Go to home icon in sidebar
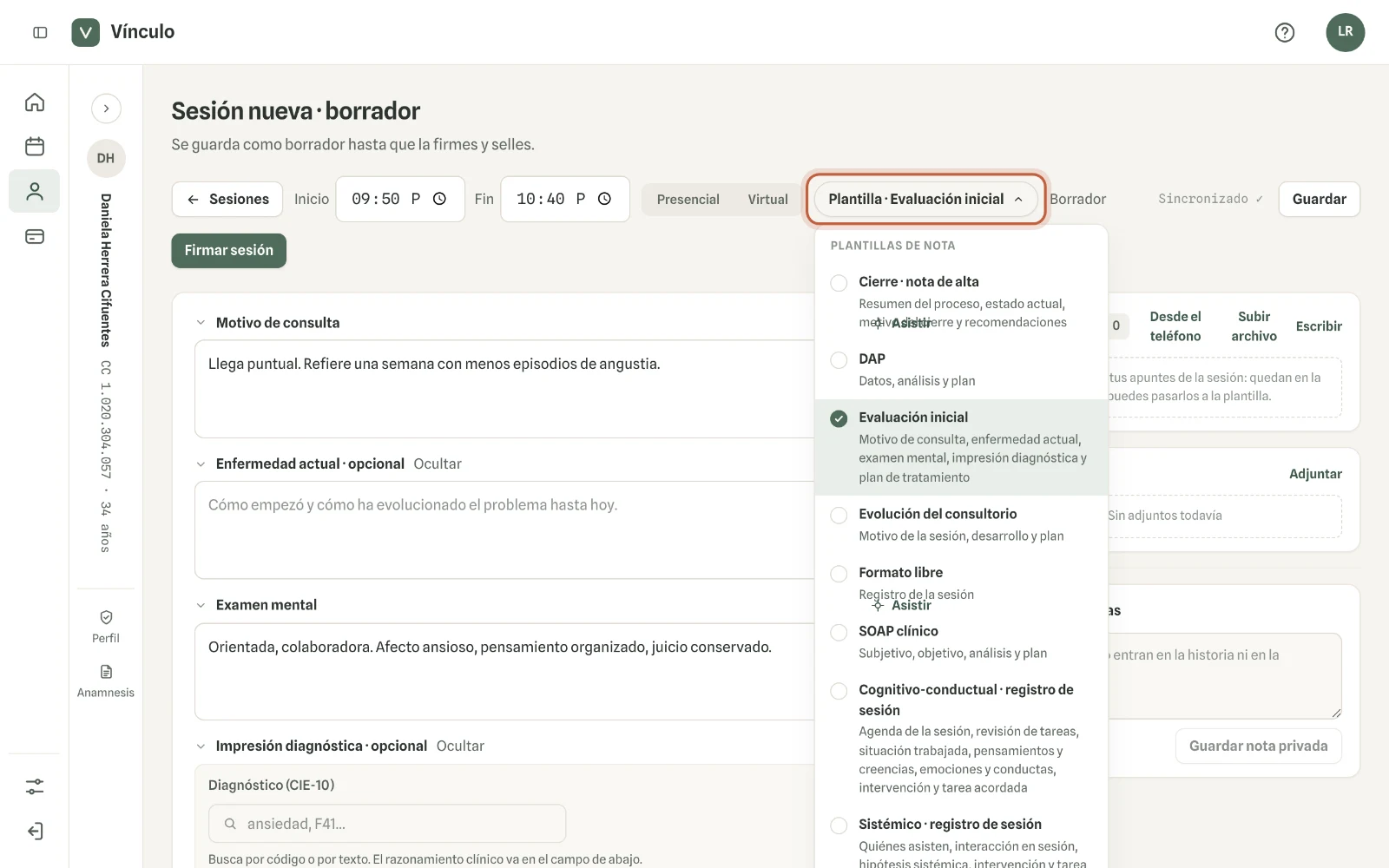 pyautogui.click(x=35, y=102)
